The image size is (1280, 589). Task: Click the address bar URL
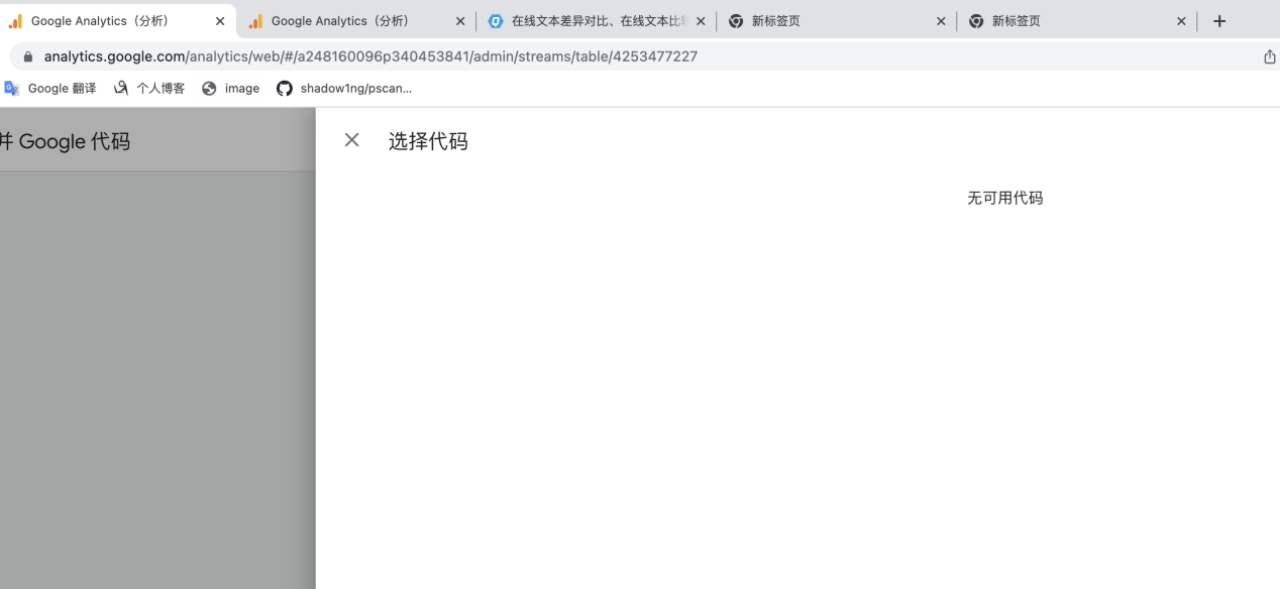coord(370,57)
